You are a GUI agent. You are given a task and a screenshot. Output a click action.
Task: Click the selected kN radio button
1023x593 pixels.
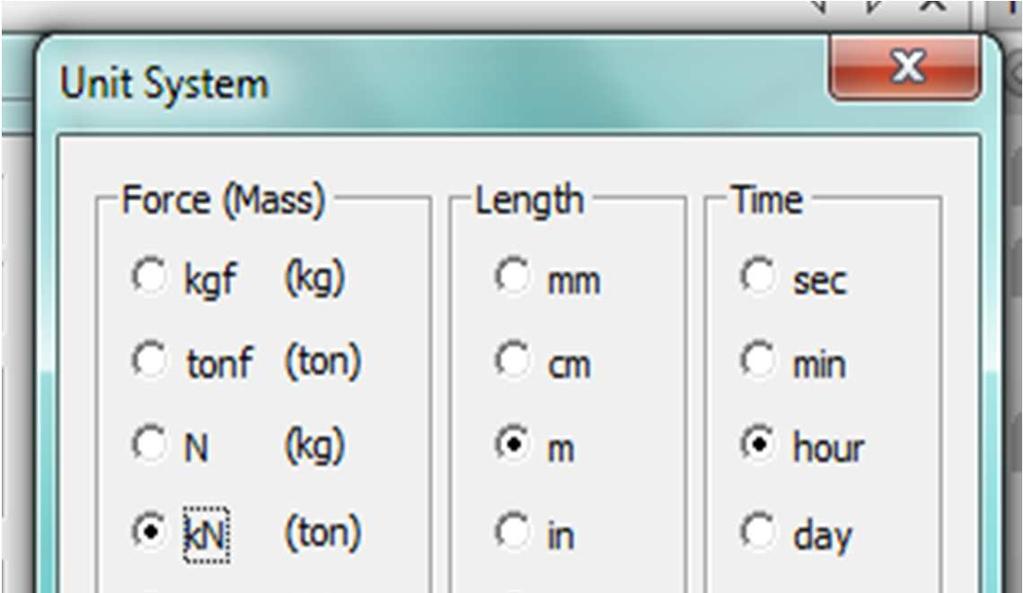(149, 532)
